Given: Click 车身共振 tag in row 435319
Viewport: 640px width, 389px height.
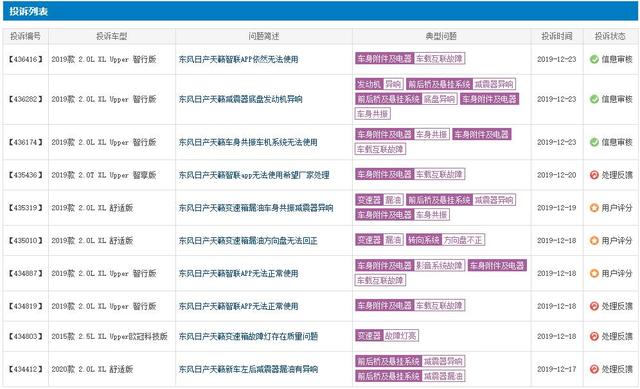Looking at the screenshot, I should point(432,214).
